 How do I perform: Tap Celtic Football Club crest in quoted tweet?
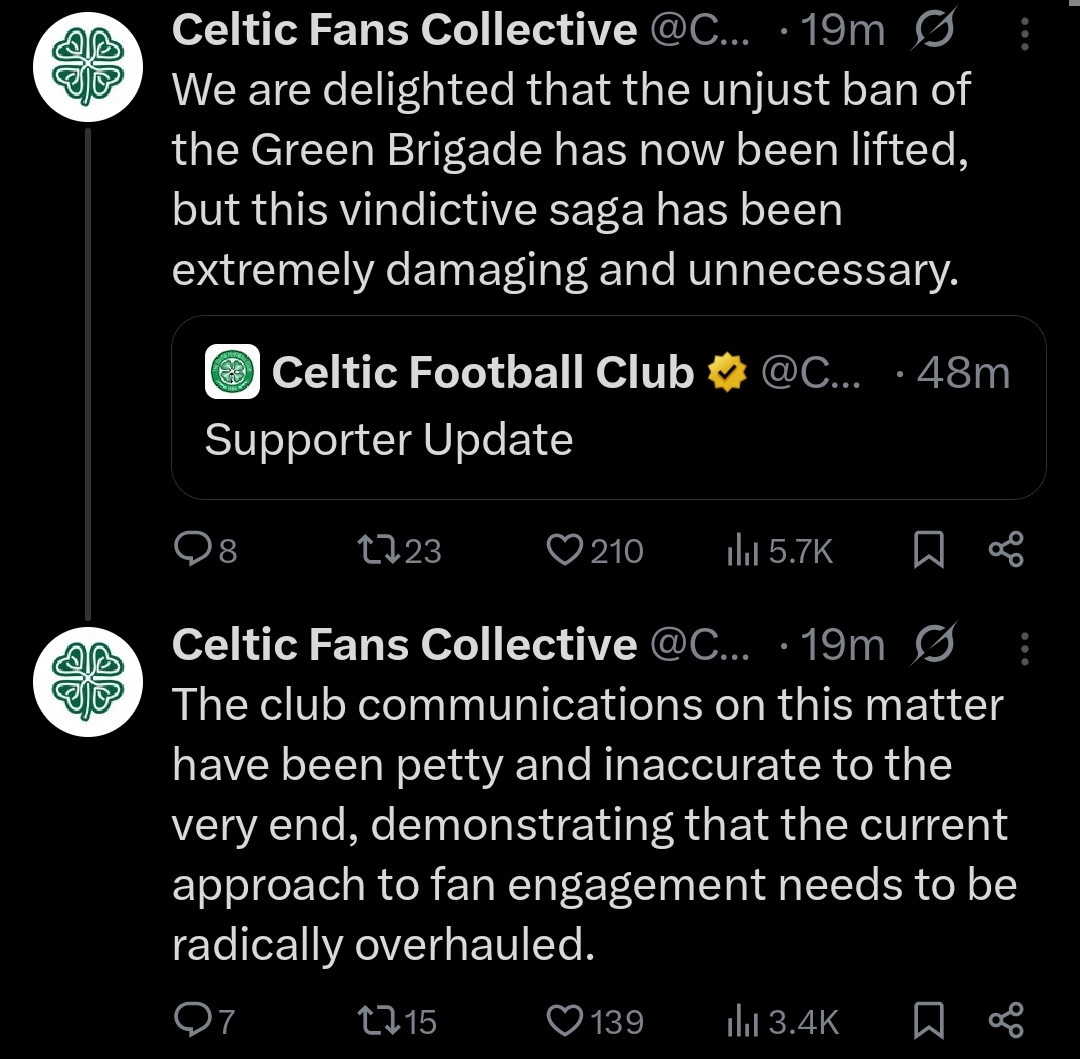(233, 373)
